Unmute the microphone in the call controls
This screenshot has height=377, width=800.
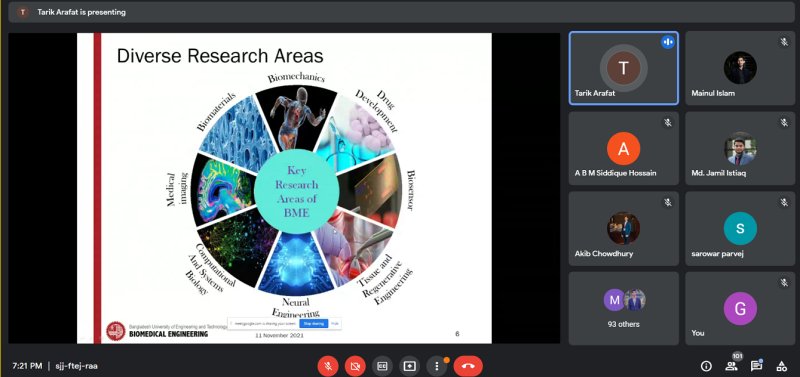[x=328, y=366]
